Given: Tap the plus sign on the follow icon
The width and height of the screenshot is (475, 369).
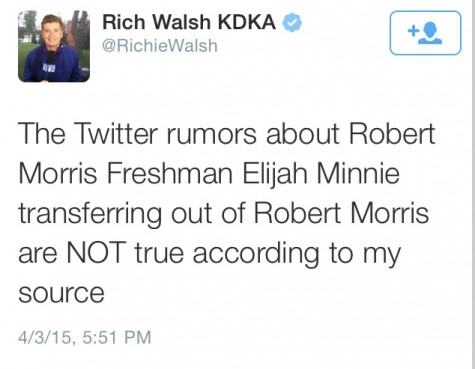Looking at the screenshot, I should pyautogui.click(x=413, y=31).
